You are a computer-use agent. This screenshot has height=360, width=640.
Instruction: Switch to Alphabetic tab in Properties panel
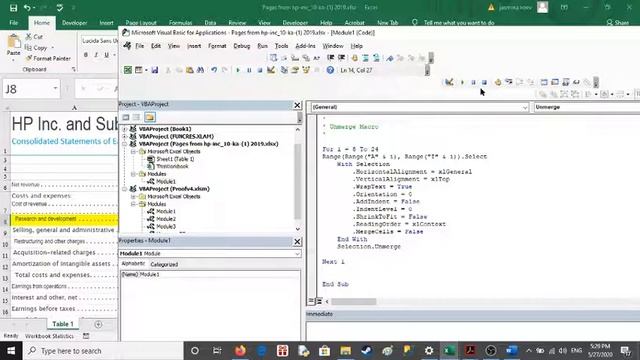(x=133, y=264)
